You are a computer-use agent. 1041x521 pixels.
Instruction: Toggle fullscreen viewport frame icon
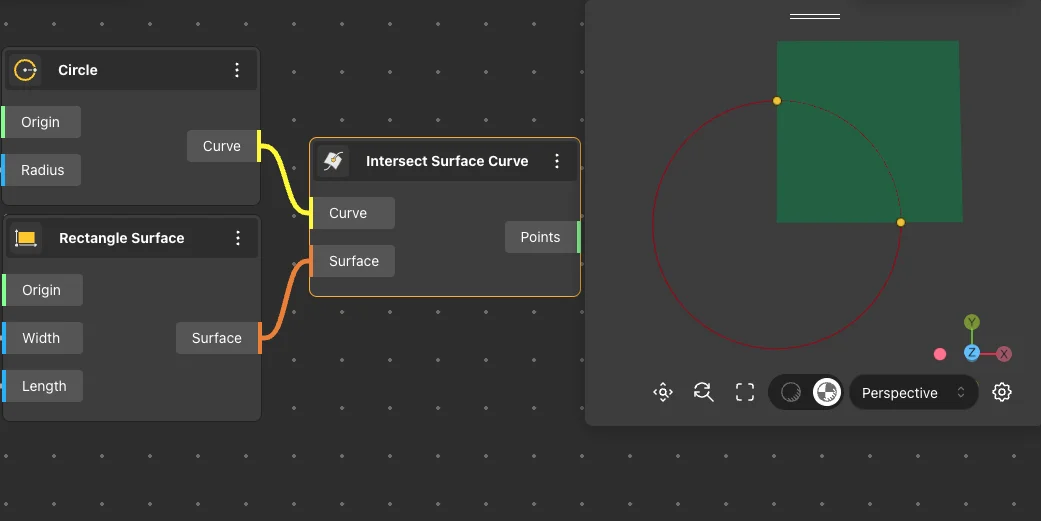pyautogui.click(x=745, y=393)
